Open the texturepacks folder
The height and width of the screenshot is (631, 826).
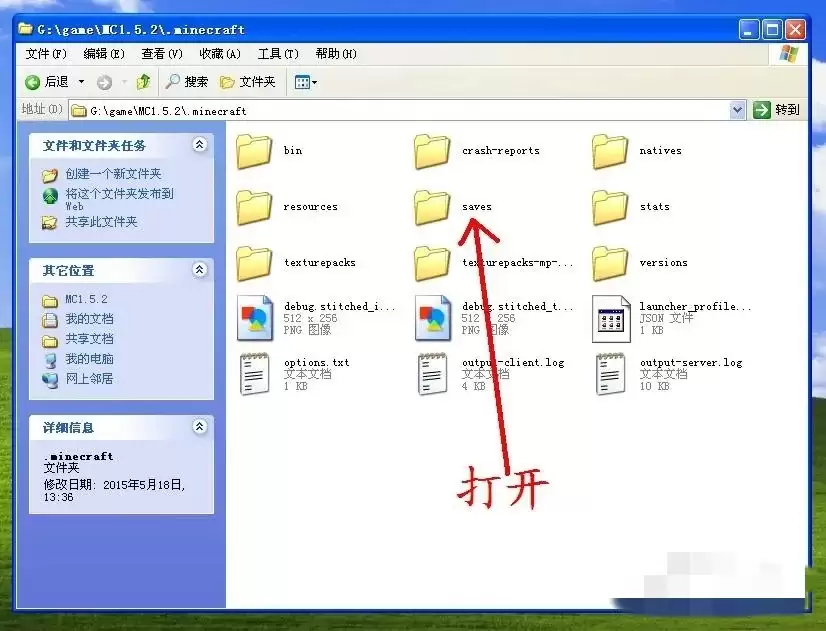point(253,261)
